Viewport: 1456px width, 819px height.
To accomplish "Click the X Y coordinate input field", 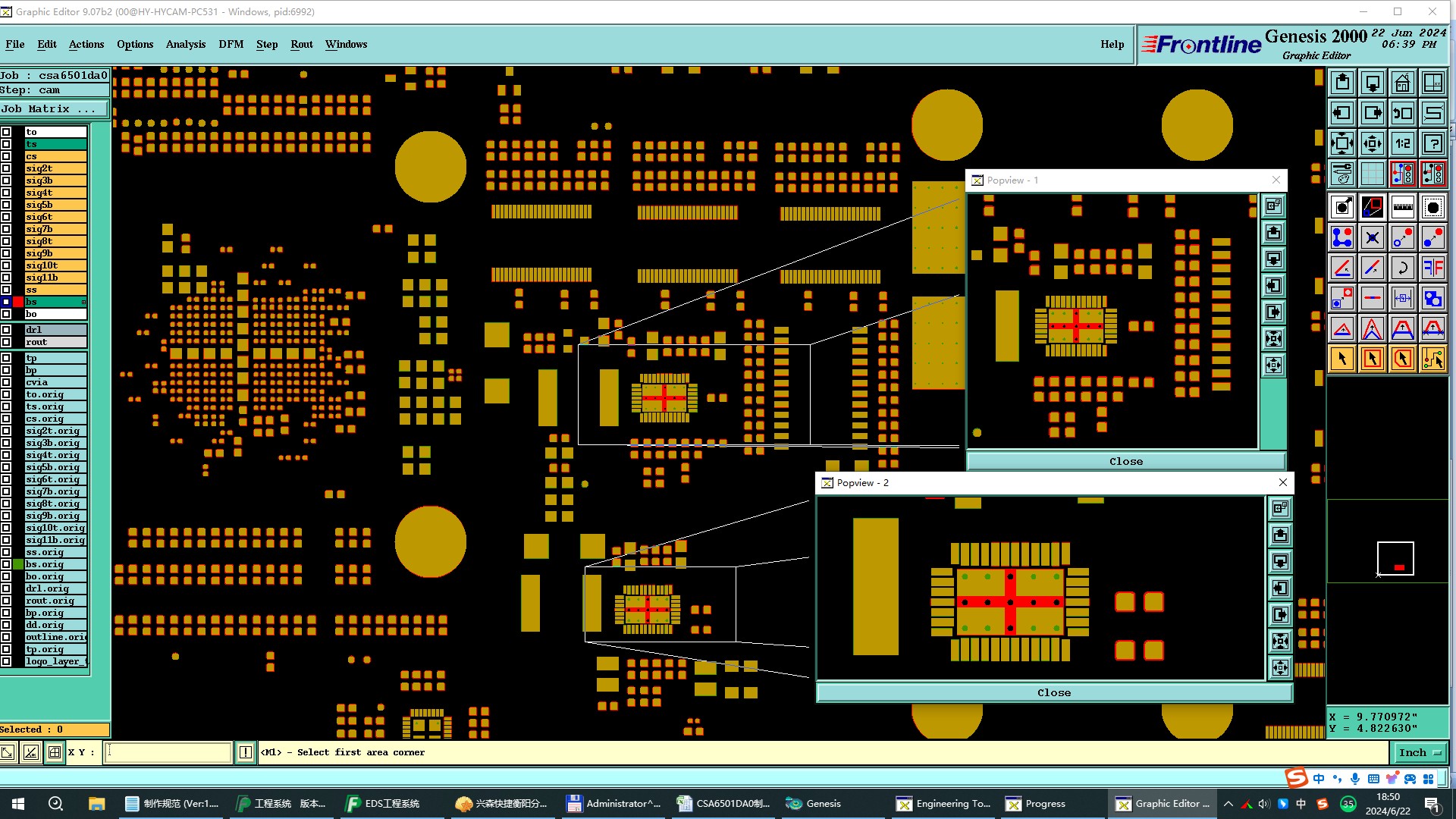I will (x=168, y=752).
